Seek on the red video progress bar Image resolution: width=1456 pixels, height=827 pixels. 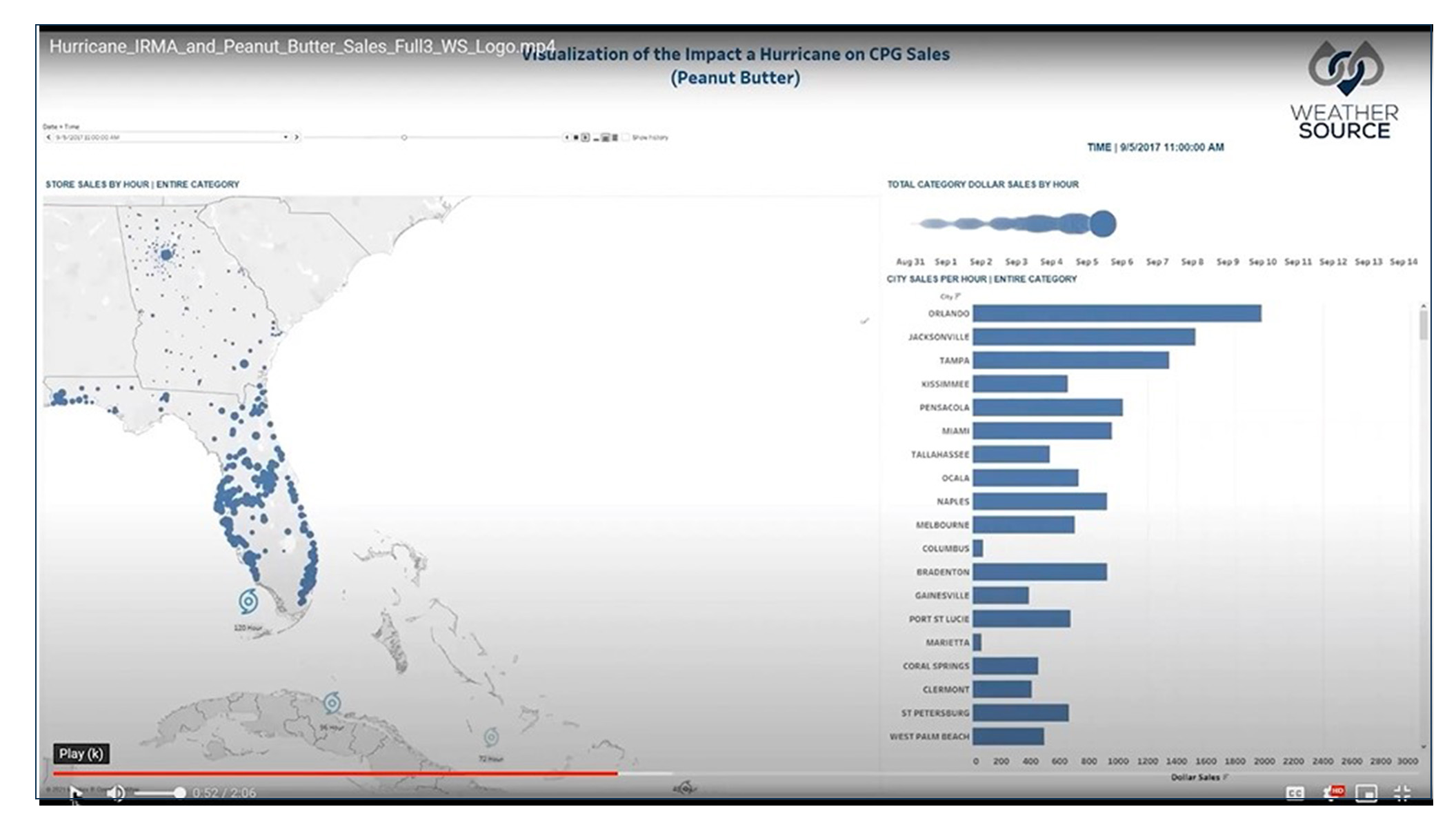pyautogui.click(x=335, y=773)
